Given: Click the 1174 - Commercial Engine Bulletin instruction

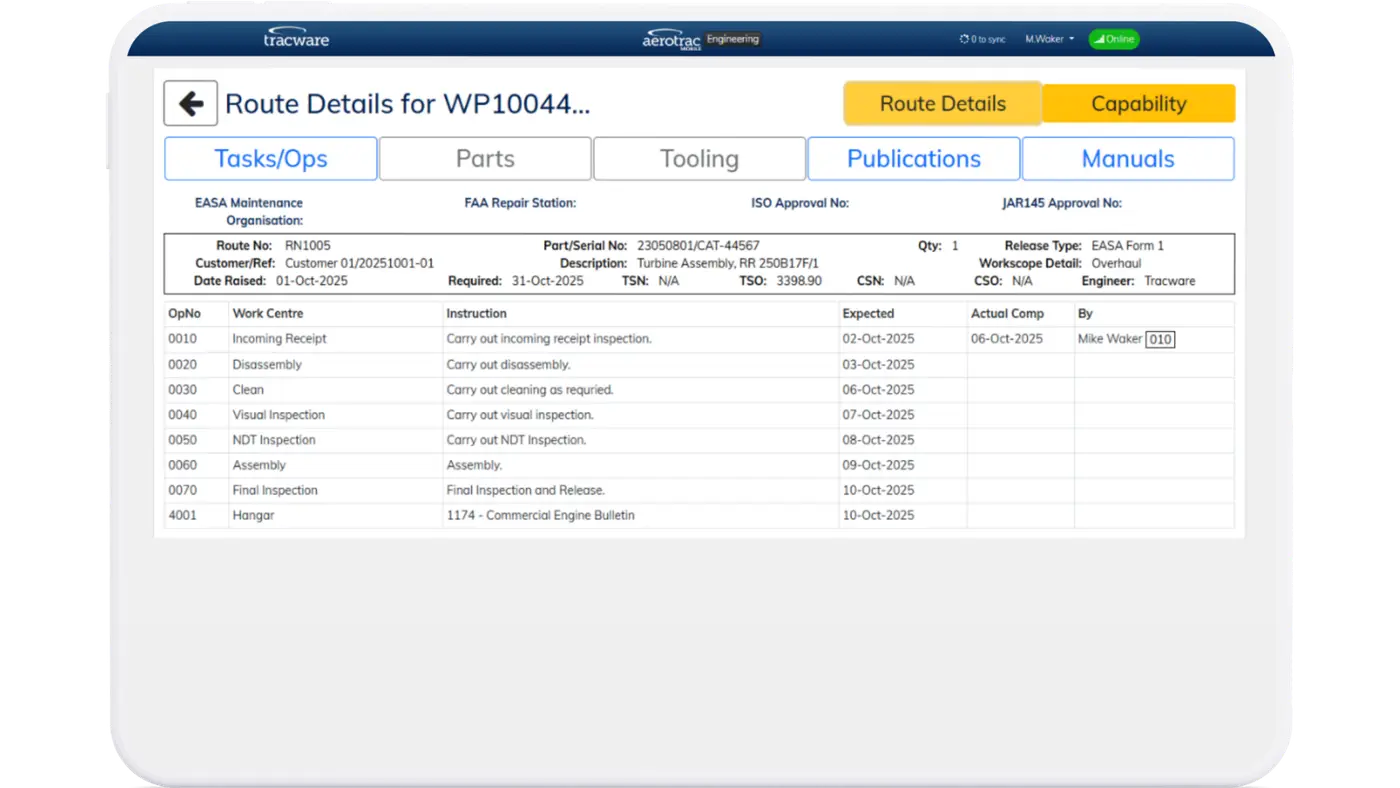Looking at the screenshot, I should tap(540, 516).
